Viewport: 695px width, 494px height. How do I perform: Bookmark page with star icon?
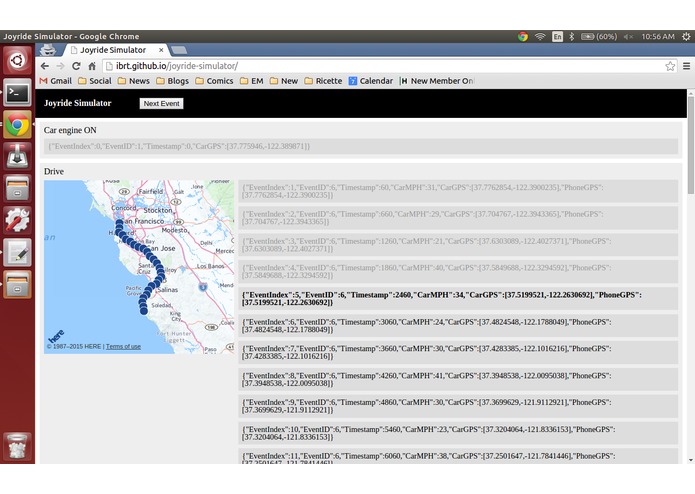[x=670, y=66]
